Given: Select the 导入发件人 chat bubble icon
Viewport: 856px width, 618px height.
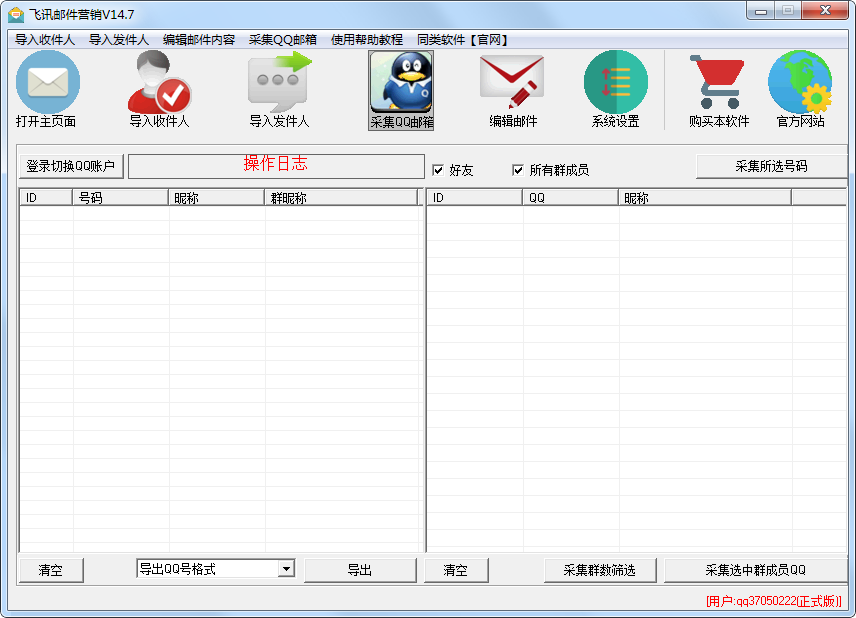Looking at the screenshot, I should point(279,84).
